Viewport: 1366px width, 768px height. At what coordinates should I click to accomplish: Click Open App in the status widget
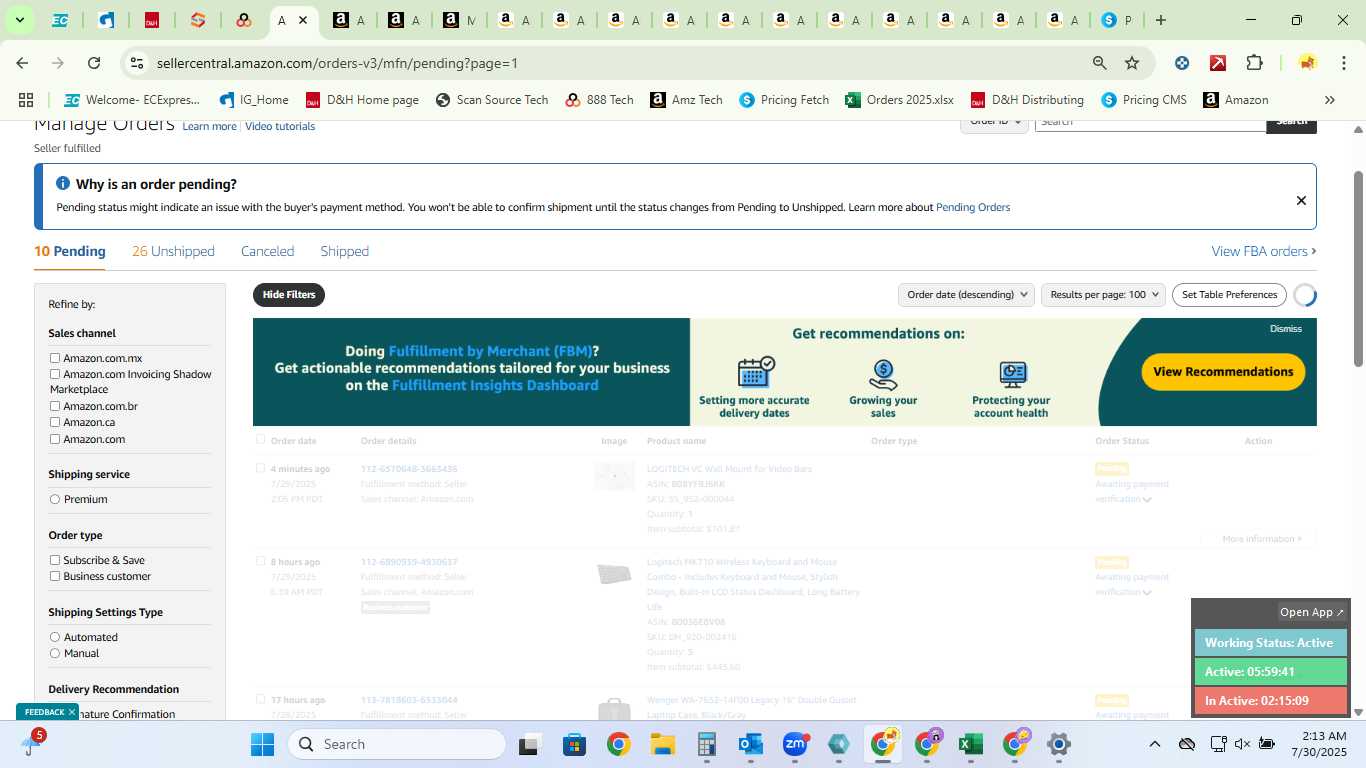coord(1312,612)
